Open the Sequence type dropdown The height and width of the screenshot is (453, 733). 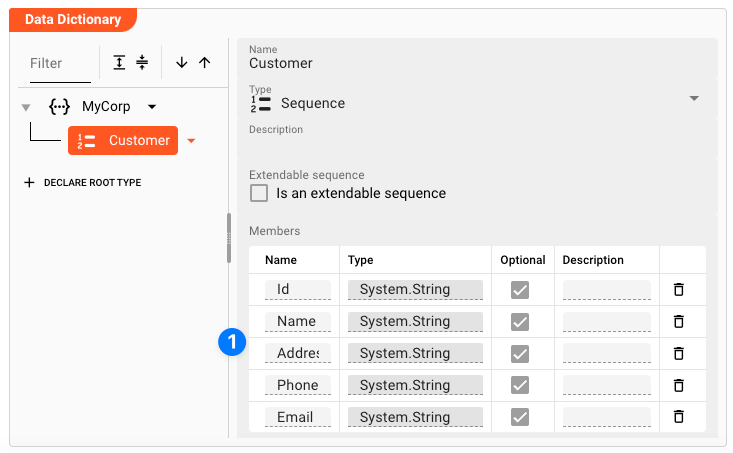pos(694,99)
